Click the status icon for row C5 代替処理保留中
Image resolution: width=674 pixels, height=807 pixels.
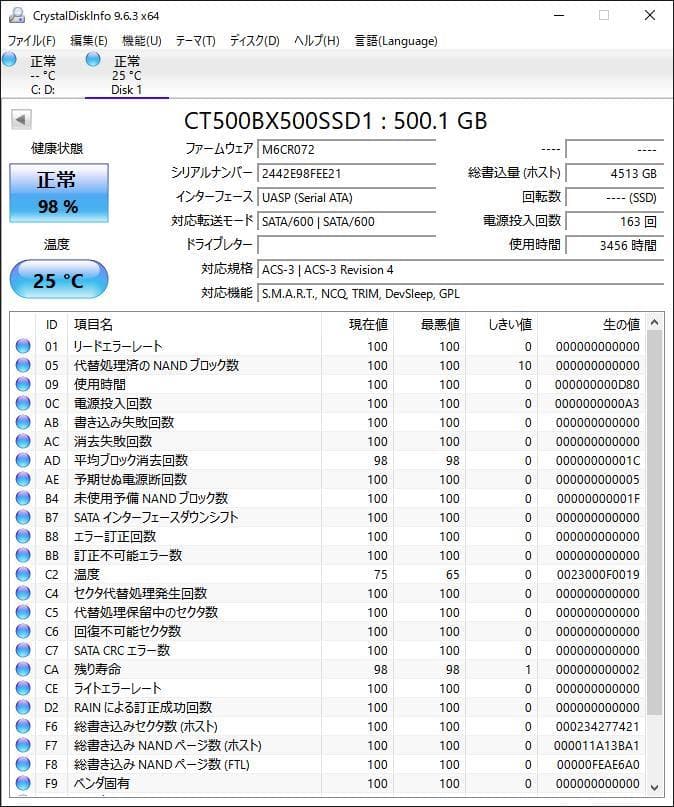click(x=23, y=612)
